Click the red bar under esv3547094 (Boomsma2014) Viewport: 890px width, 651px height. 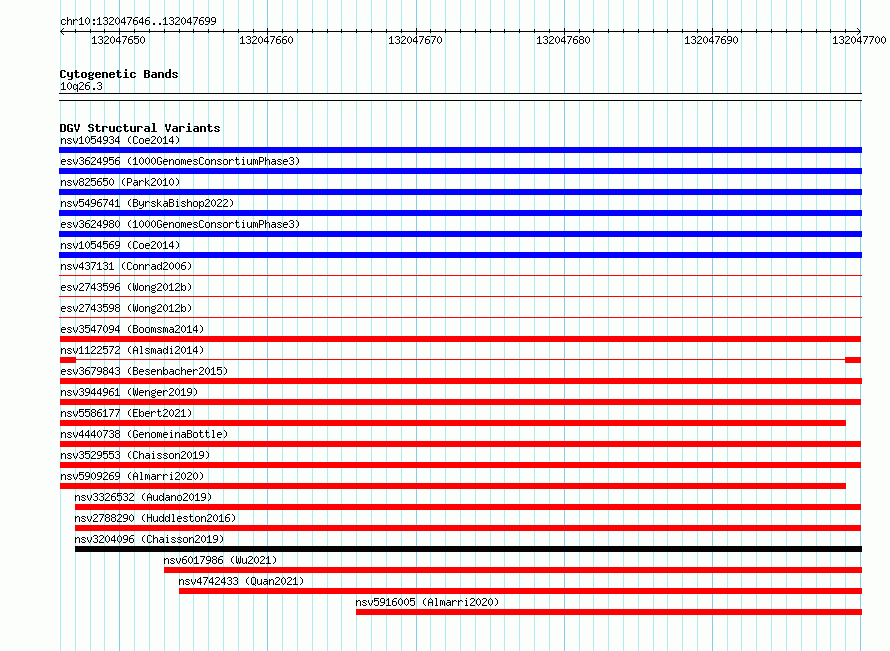click(460, 339)
